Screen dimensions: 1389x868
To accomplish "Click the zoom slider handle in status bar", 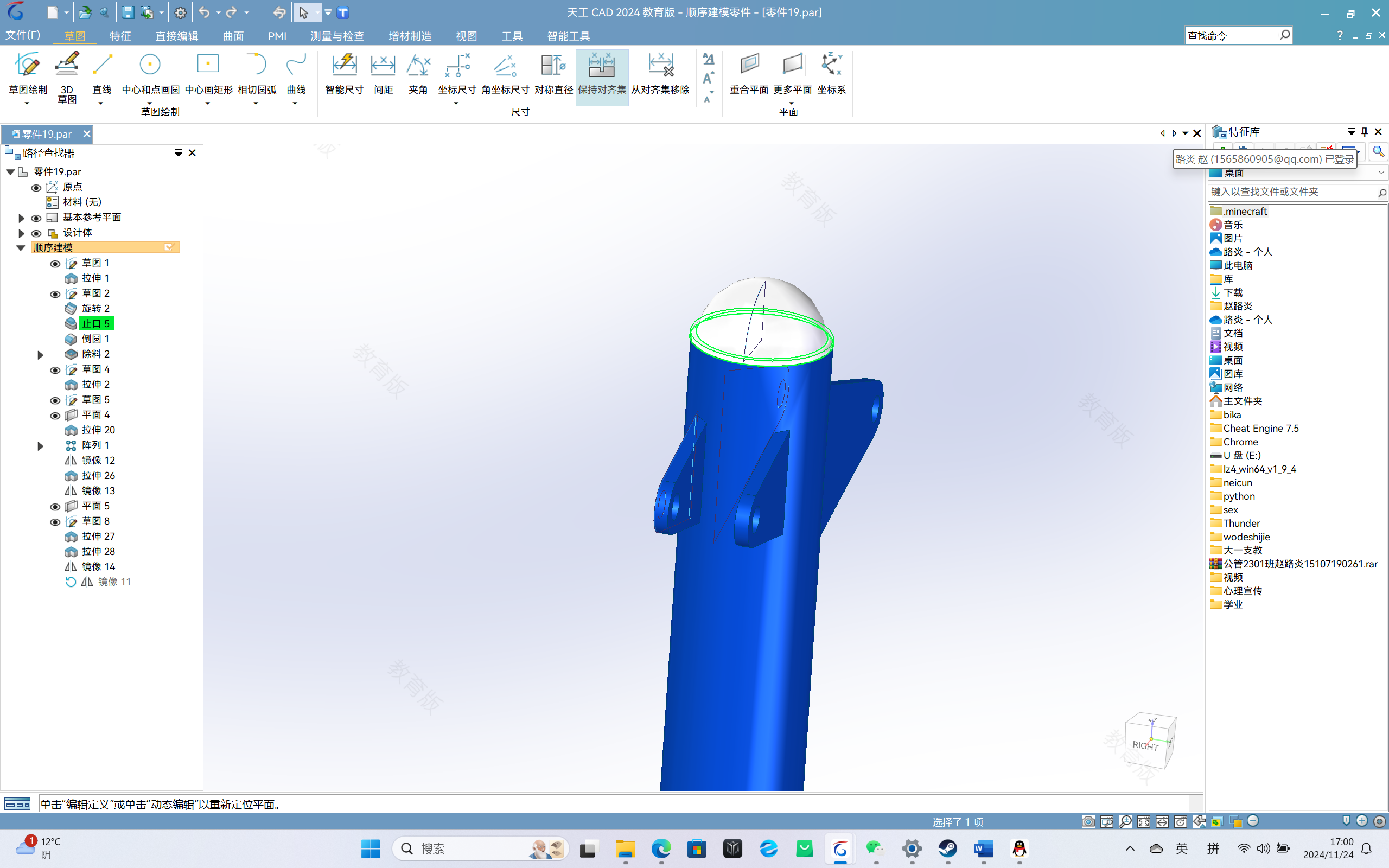I will coord(1347,821).
